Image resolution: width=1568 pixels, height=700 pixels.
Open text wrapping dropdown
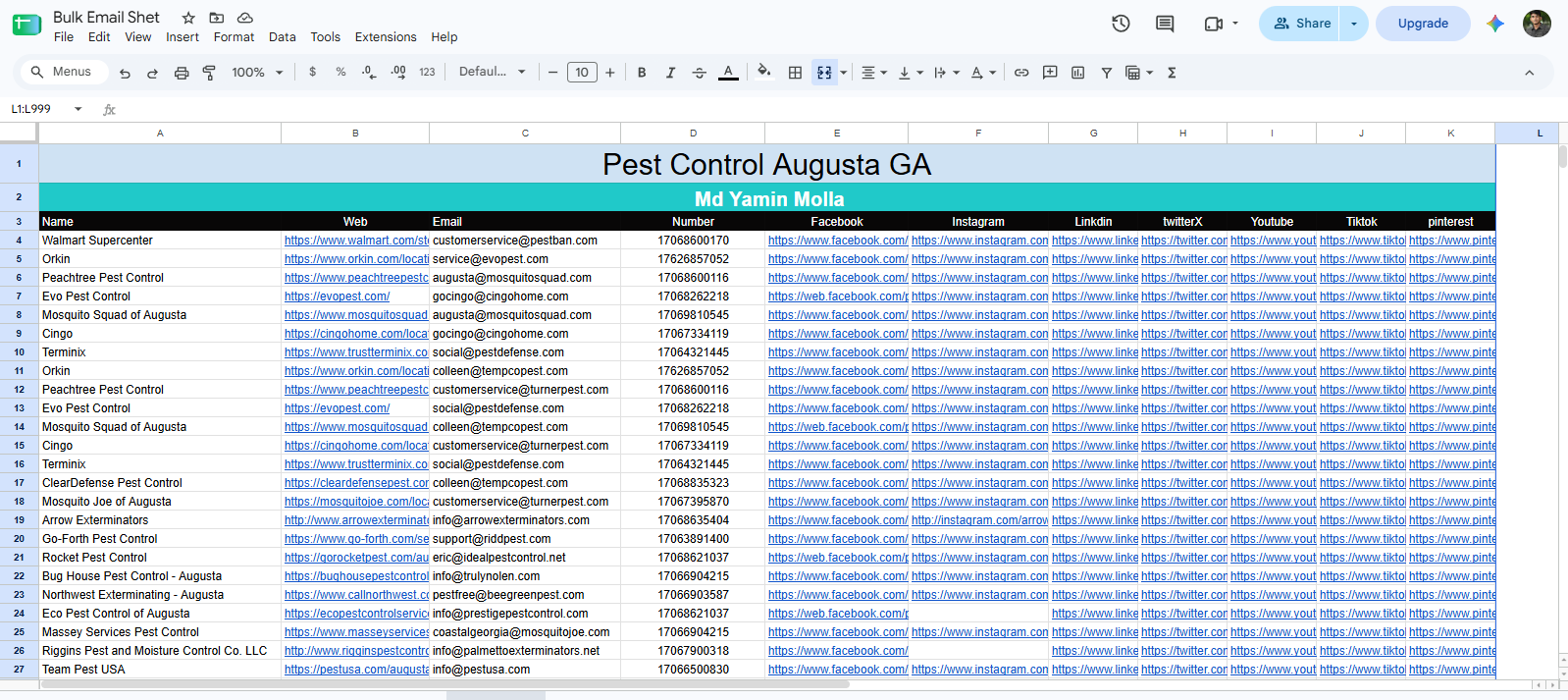(x=946, y=73)
